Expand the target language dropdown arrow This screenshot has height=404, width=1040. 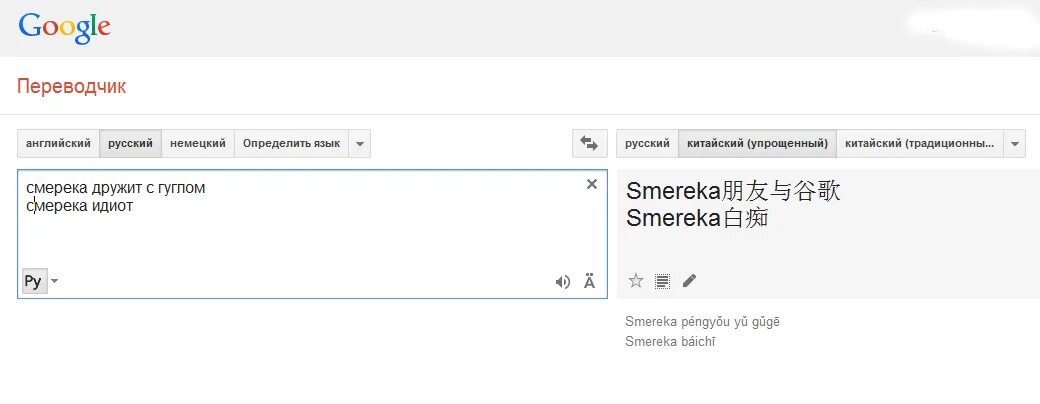coord(1015,143)
